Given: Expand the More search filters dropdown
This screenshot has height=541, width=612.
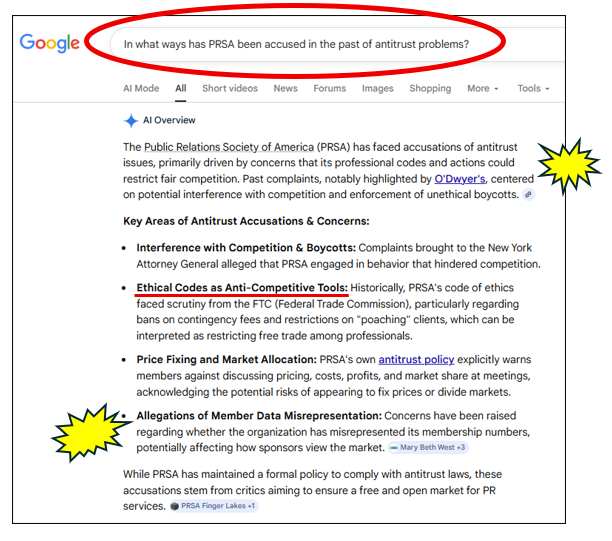Looking at the screenshot, I should [x=482, y=89].
